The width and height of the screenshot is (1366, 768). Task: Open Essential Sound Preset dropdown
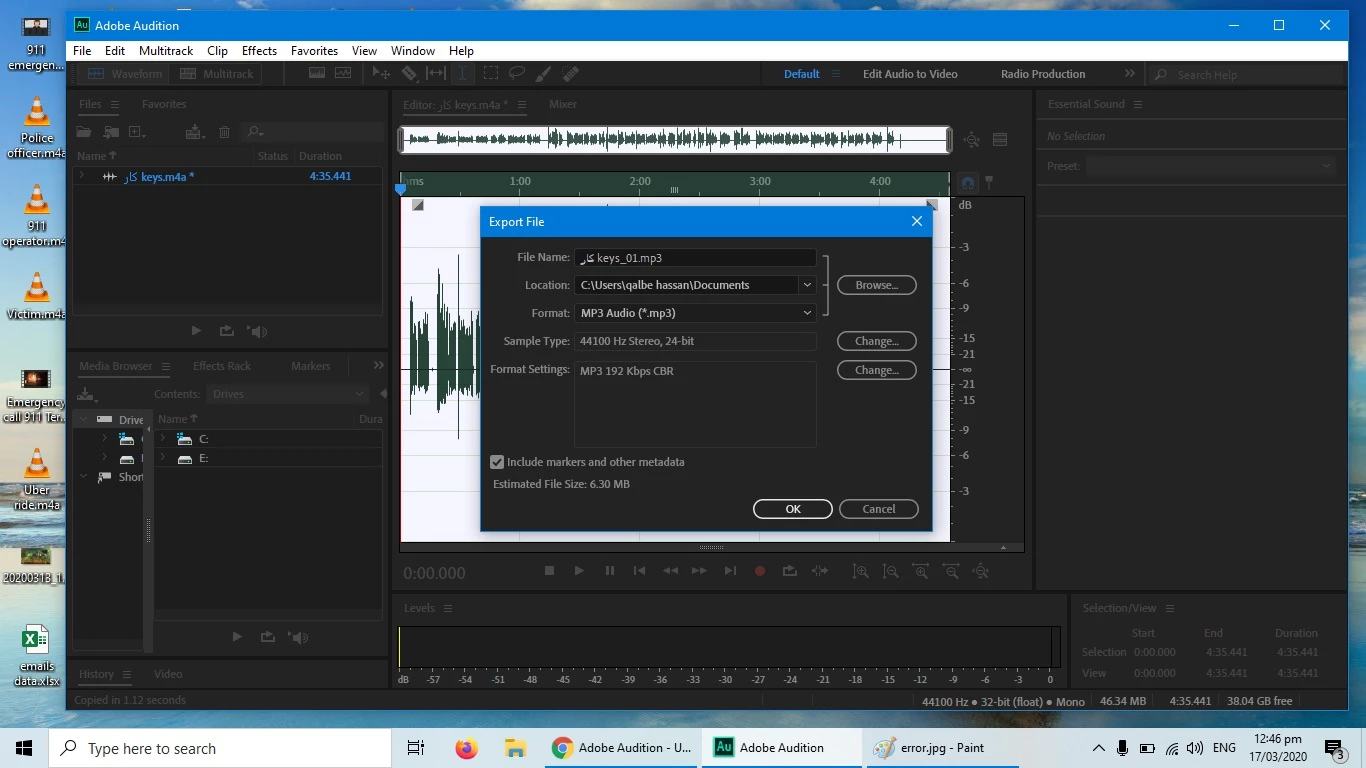tap(1211, 166)
